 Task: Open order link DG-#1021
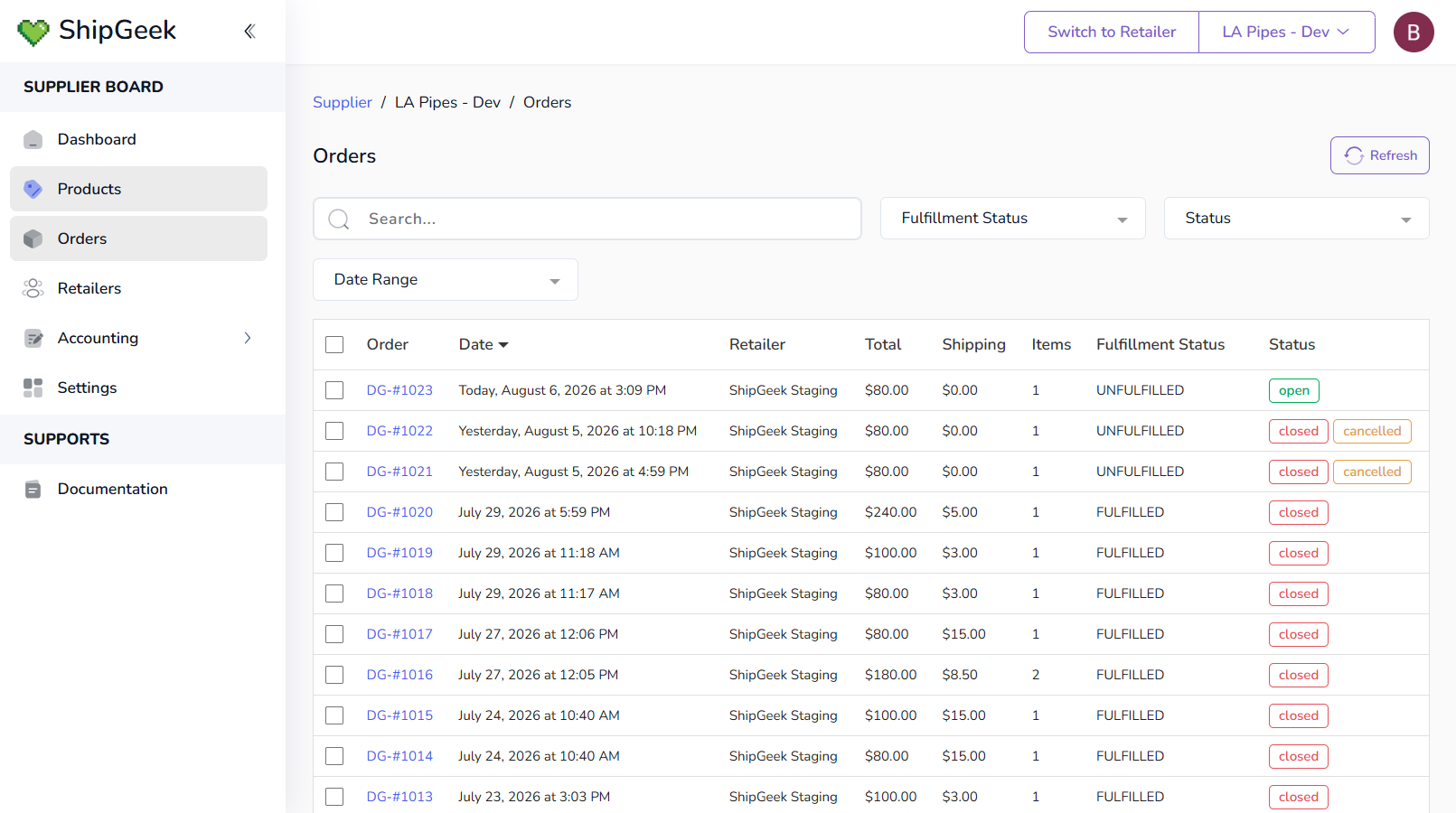pyautogui.click(x=399, y=472)
